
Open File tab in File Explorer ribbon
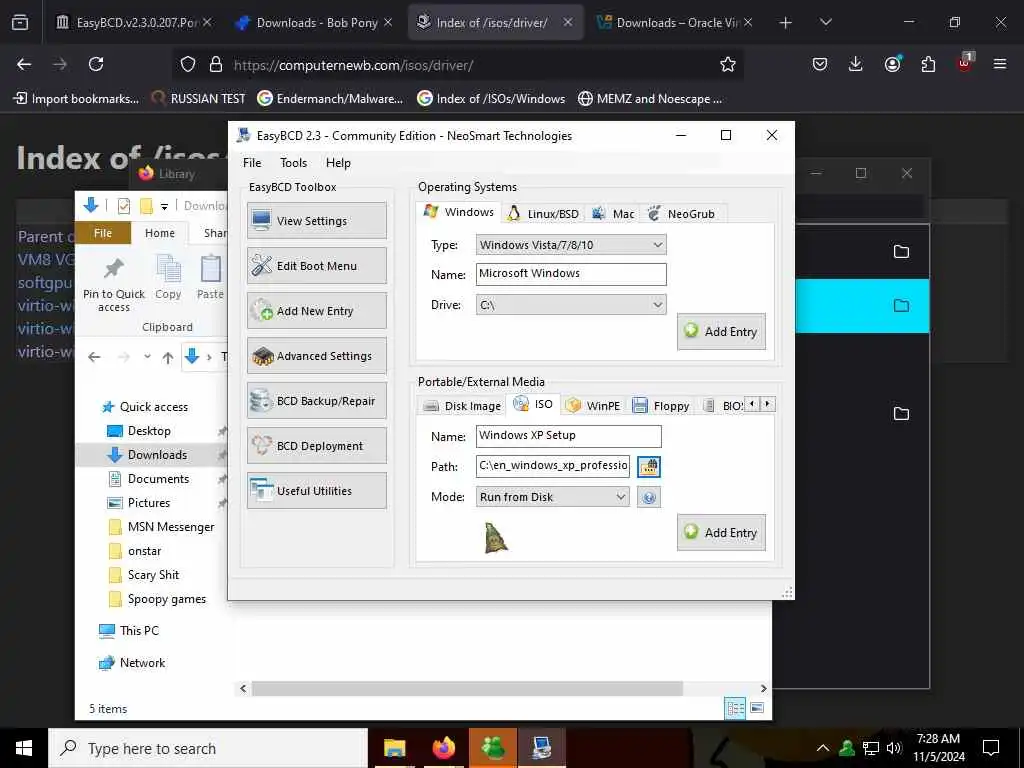click(x=103, y=233)
